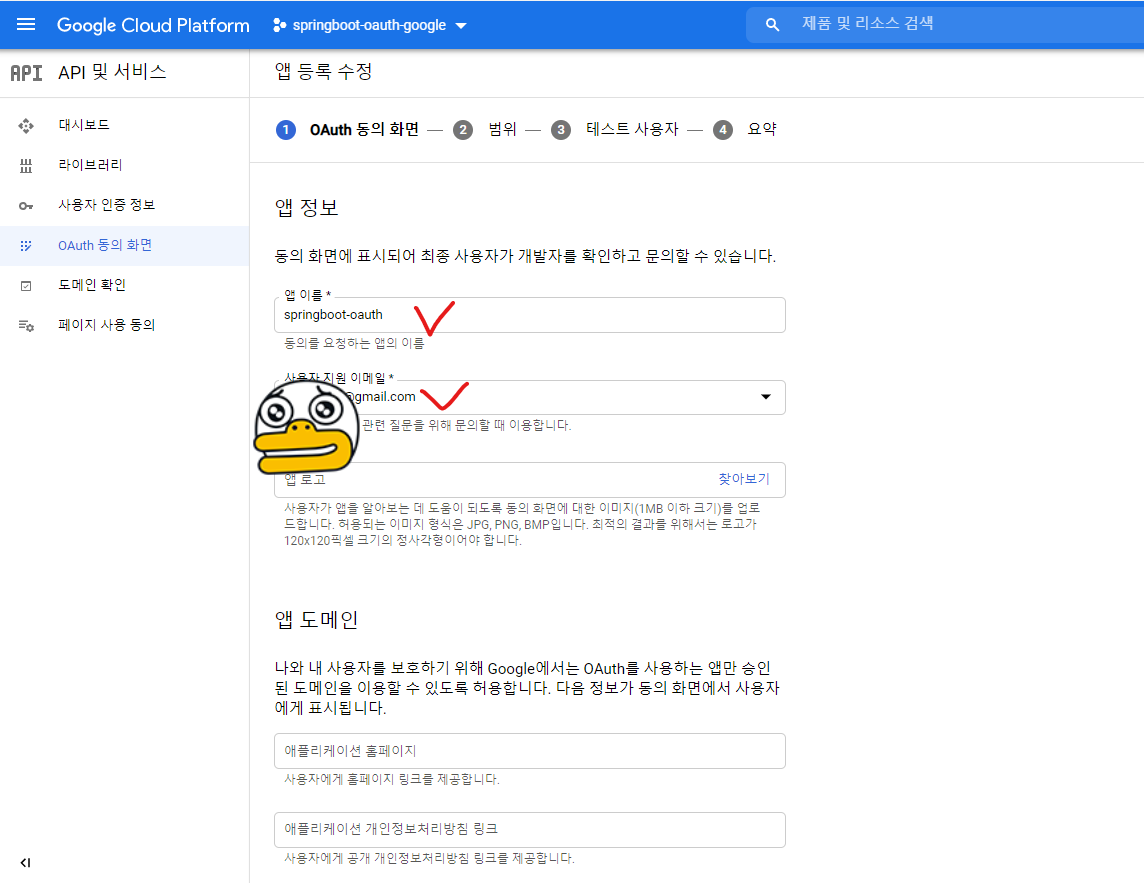The image size is (1144, 883).
Task: Click the 애플리케이션 개인정보처리방침 링크 field
Action: [x=530, y=830]
